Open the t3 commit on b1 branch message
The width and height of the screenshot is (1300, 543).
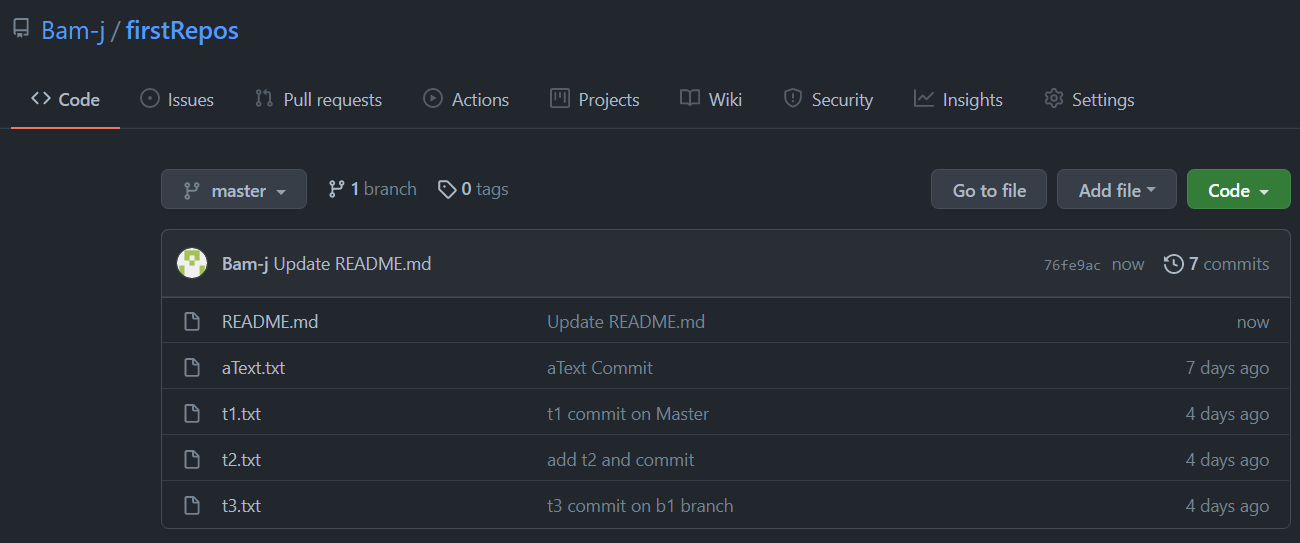[x=640, y=506]
